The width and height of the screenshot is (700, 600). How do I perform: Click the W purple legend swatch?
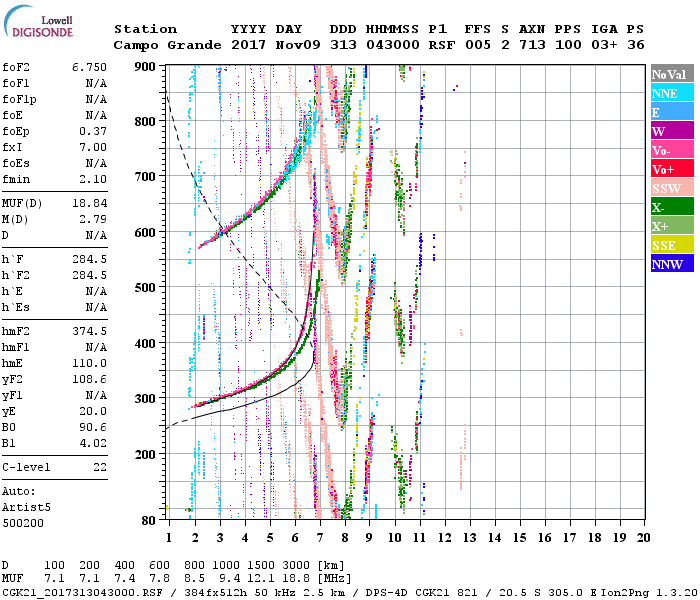(672, 130)
